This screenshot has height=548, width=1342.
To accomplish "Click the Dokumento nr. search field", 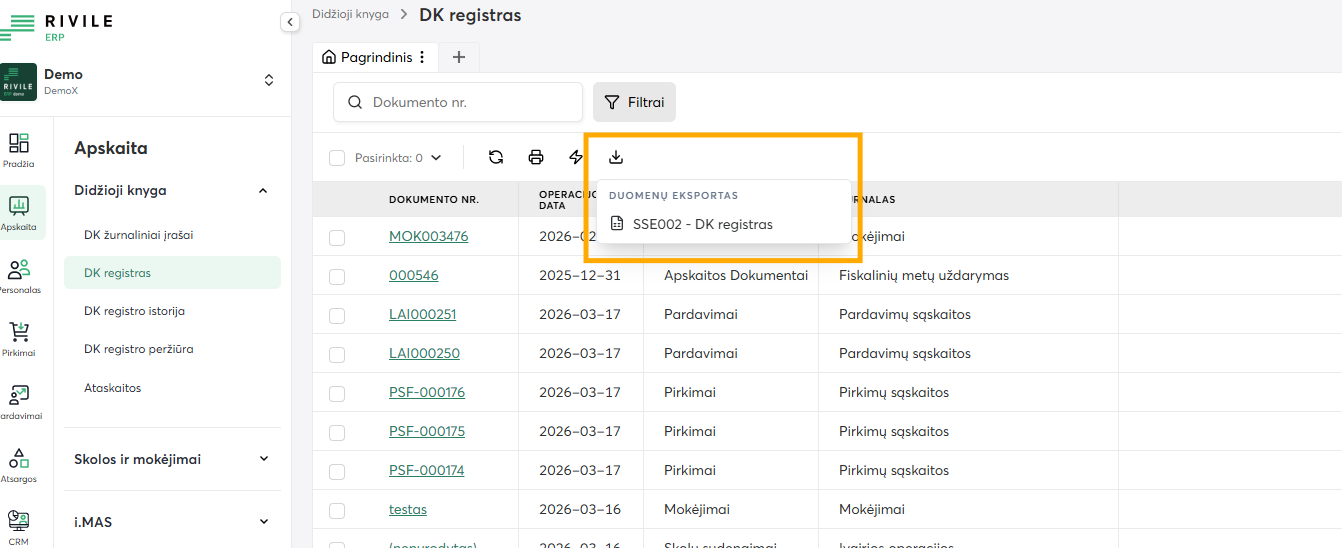I will [x=468, y=102].
